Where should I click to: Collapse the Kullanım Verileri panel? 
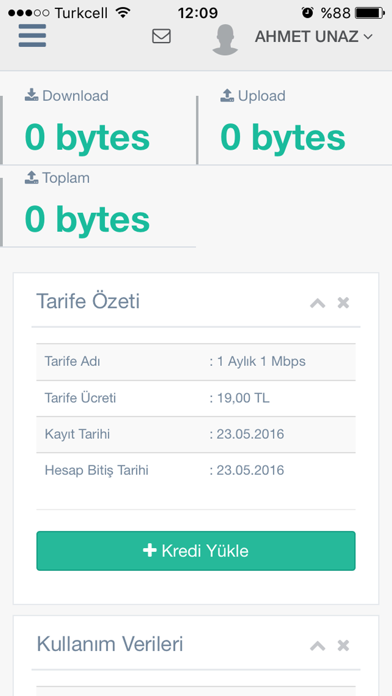click(317, 646)
